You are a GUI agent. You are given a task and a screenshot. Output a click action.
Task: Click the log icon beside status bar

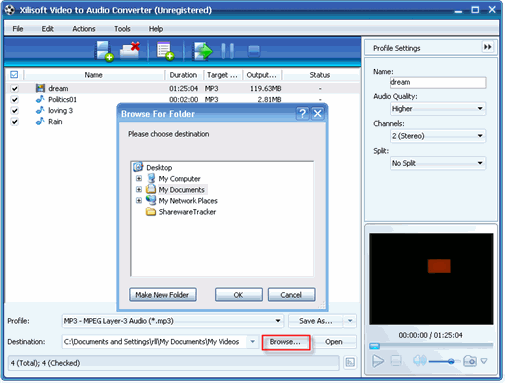[350, 362]
